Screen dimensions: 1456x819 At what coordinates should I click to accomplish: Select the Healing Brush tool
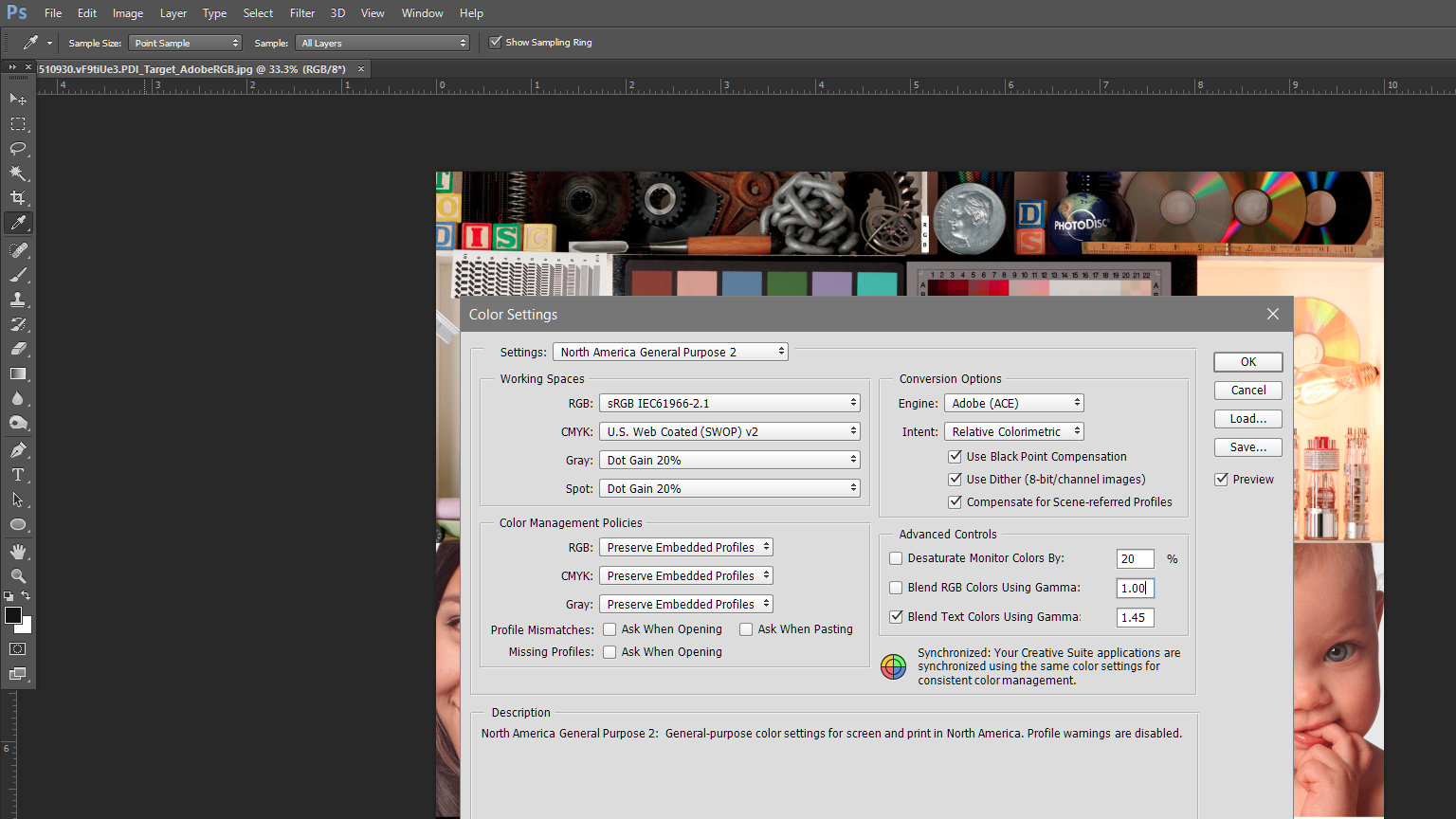pyautogui.click(x=18, y=250)
